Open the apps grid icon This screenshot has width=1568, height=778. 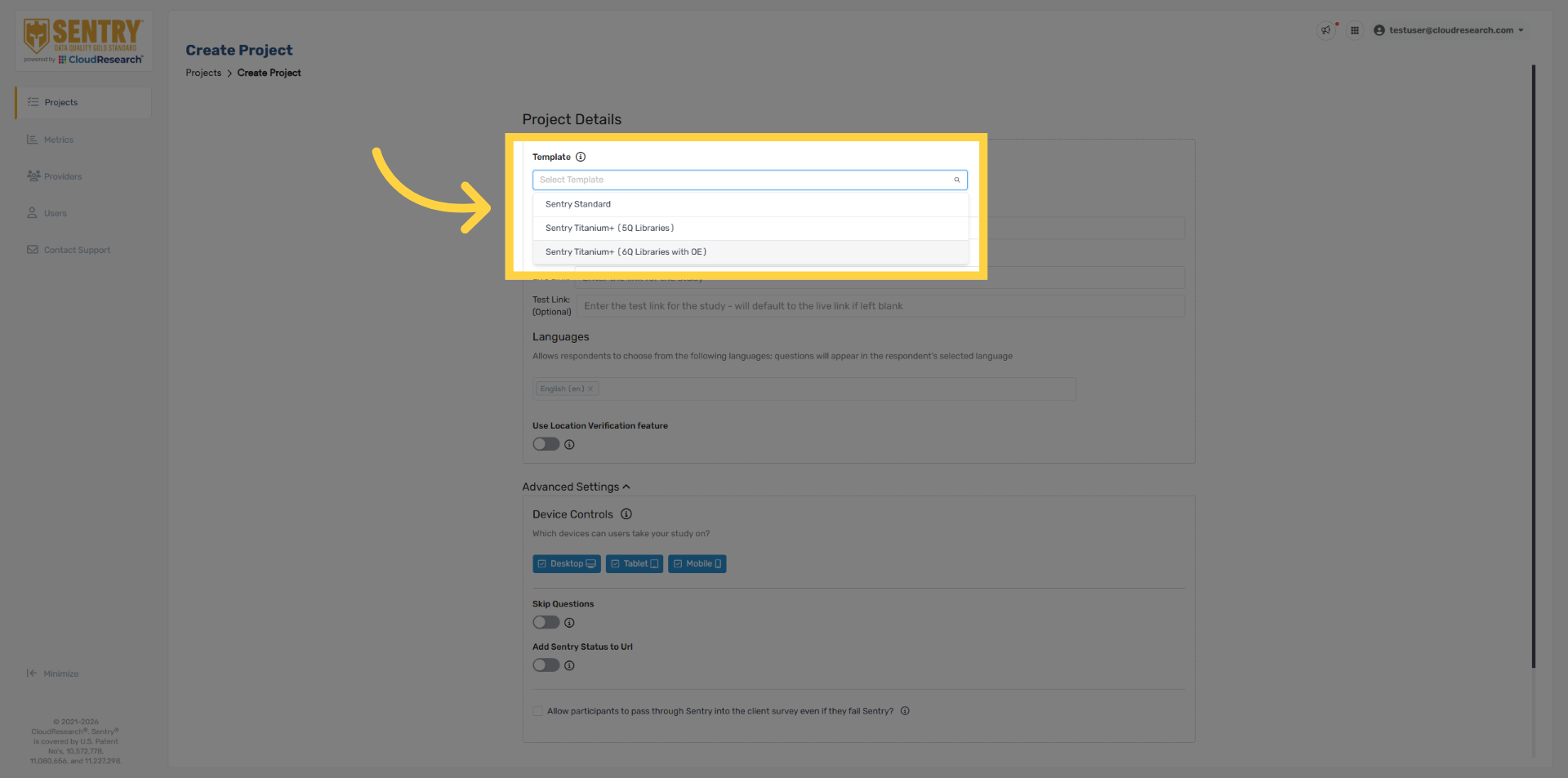tap(1355, 30)
